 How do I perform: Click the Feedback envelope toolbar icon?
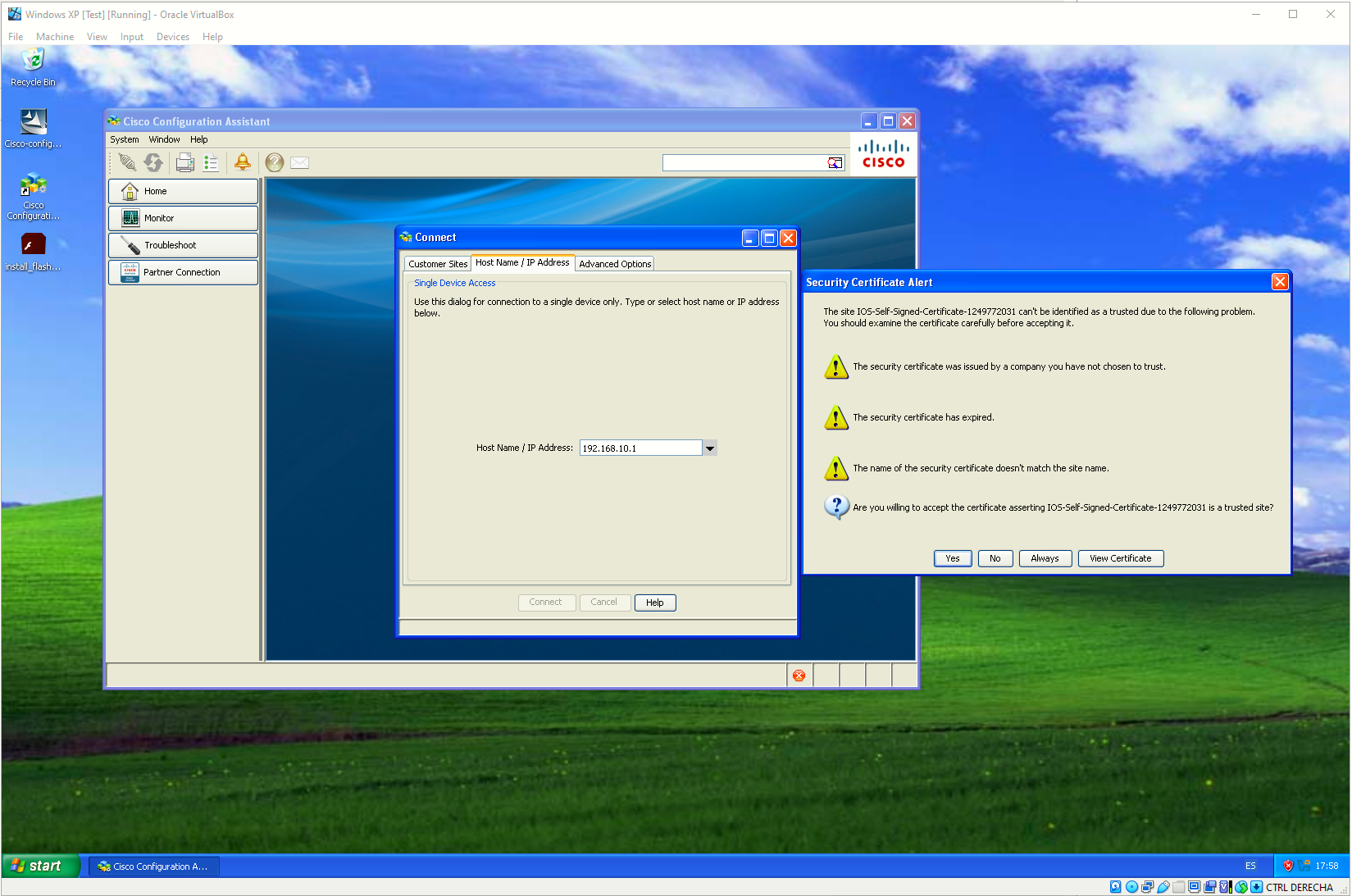[x=300, y=162]
